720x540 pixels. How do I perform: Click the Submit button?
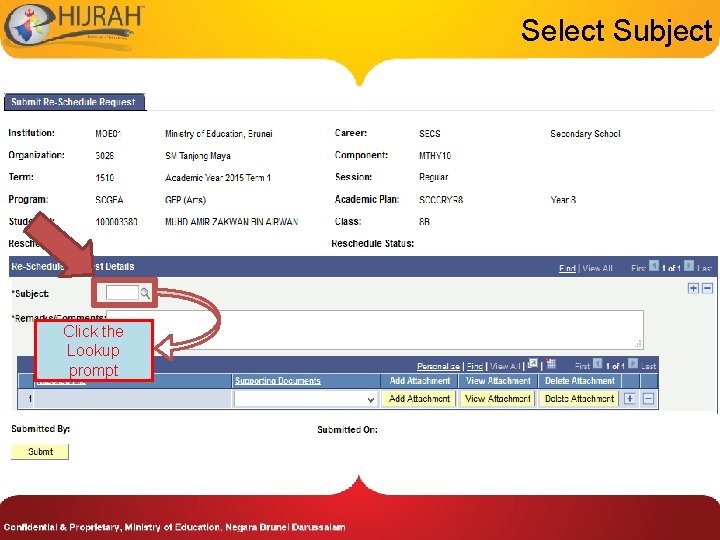coord(40,451)
